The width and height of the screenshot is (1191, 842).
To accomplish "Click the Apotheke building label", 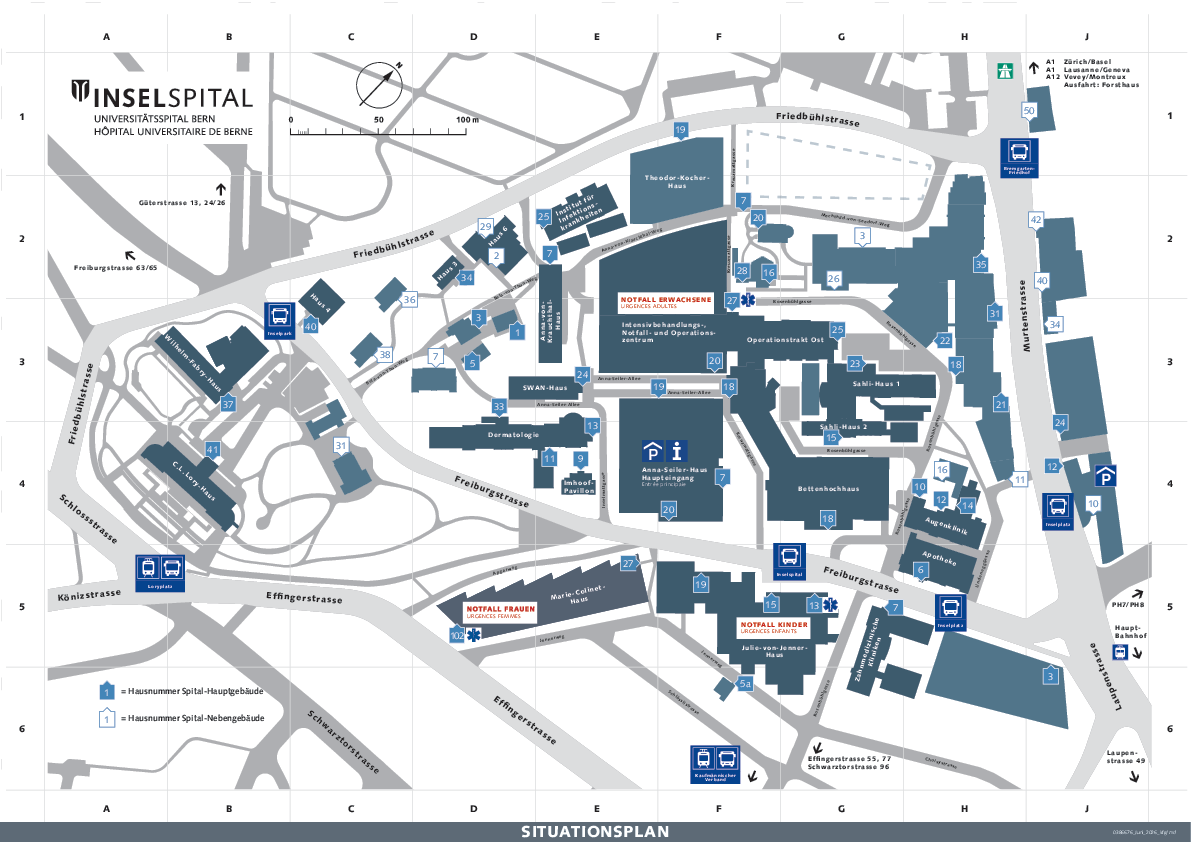I will pos(940,558).
